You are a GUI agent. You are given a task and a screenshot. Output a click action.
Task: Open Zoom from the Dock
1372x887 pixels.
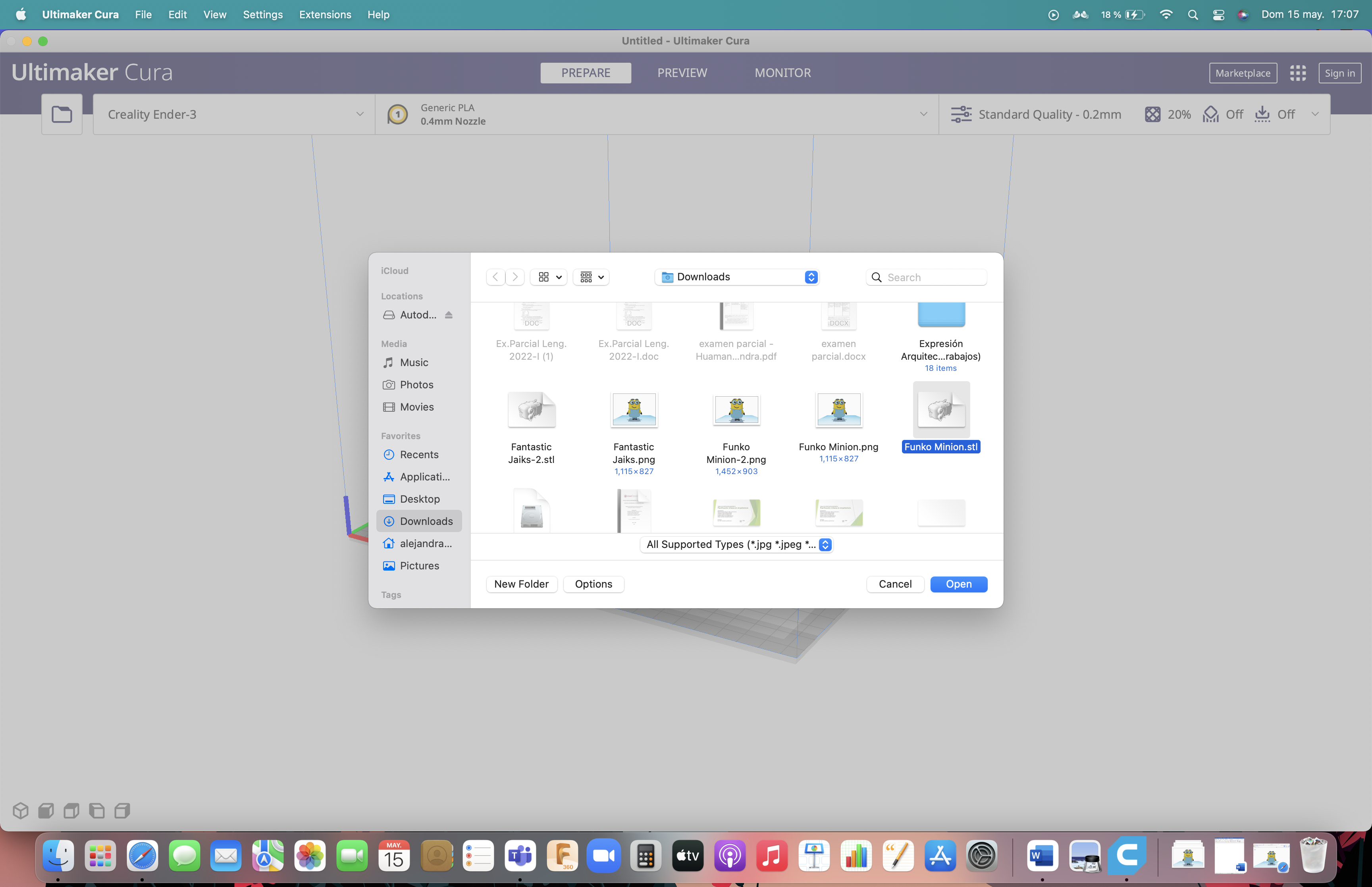click(x=604, y=856)
